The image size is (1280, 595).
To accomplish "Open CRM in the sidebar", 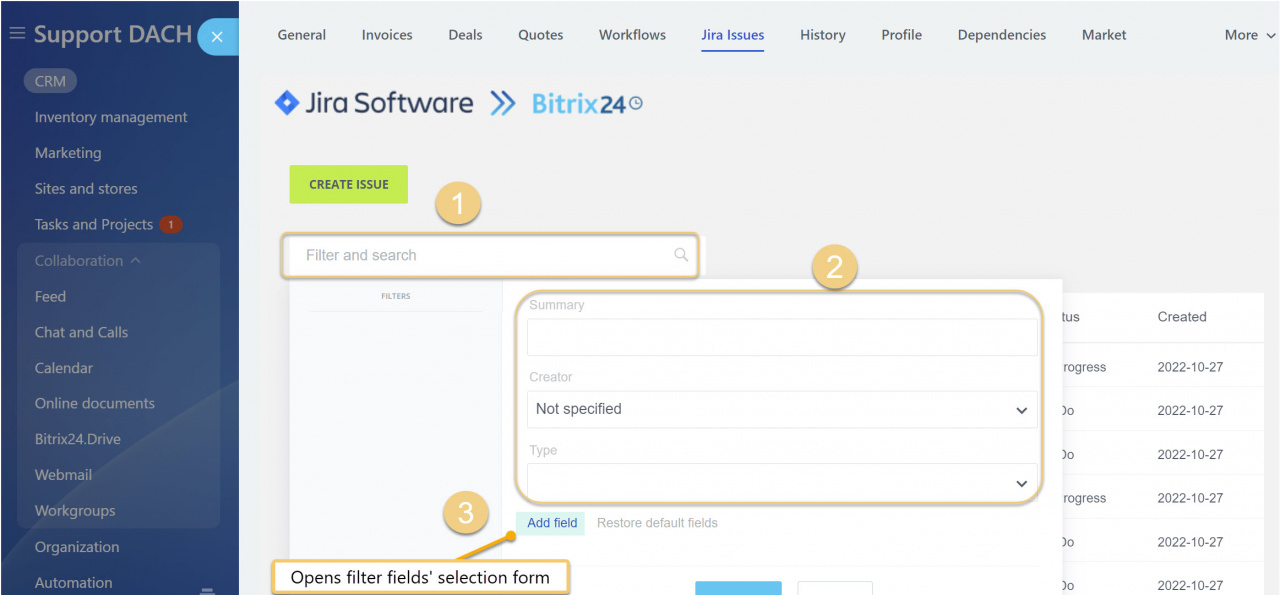I will tap(50, 82).
